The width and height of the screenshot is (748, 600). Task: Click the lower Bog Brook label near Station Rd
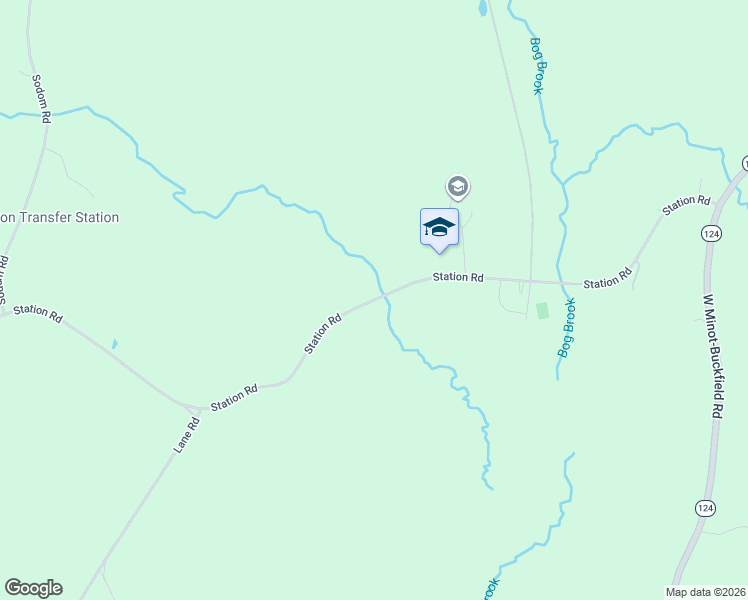[x=567, y=328]
